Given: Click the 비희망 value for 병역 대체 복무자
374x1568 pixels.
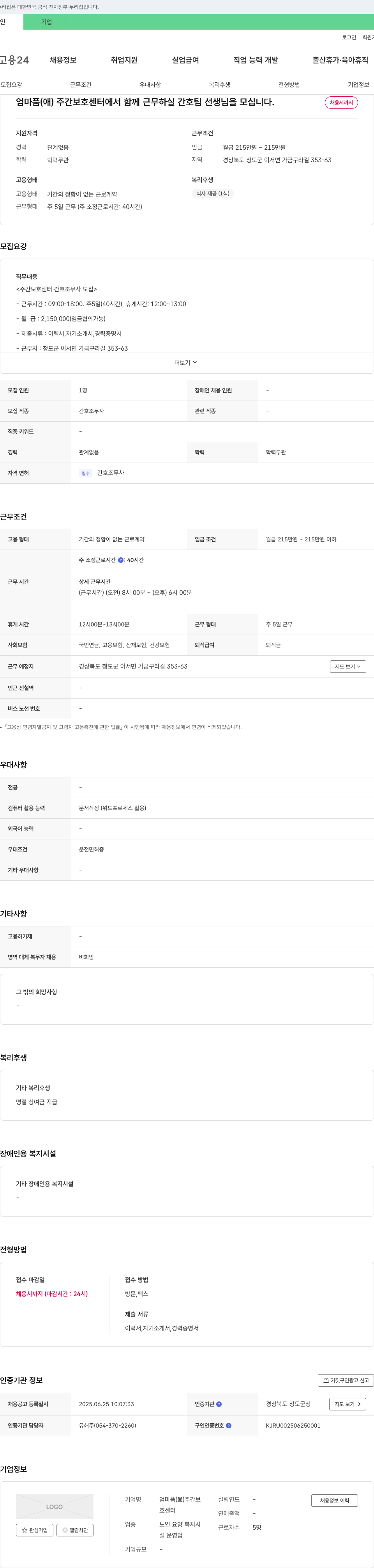Looking at the screenshot, I should pyautogui.click(x=86, y=958).
